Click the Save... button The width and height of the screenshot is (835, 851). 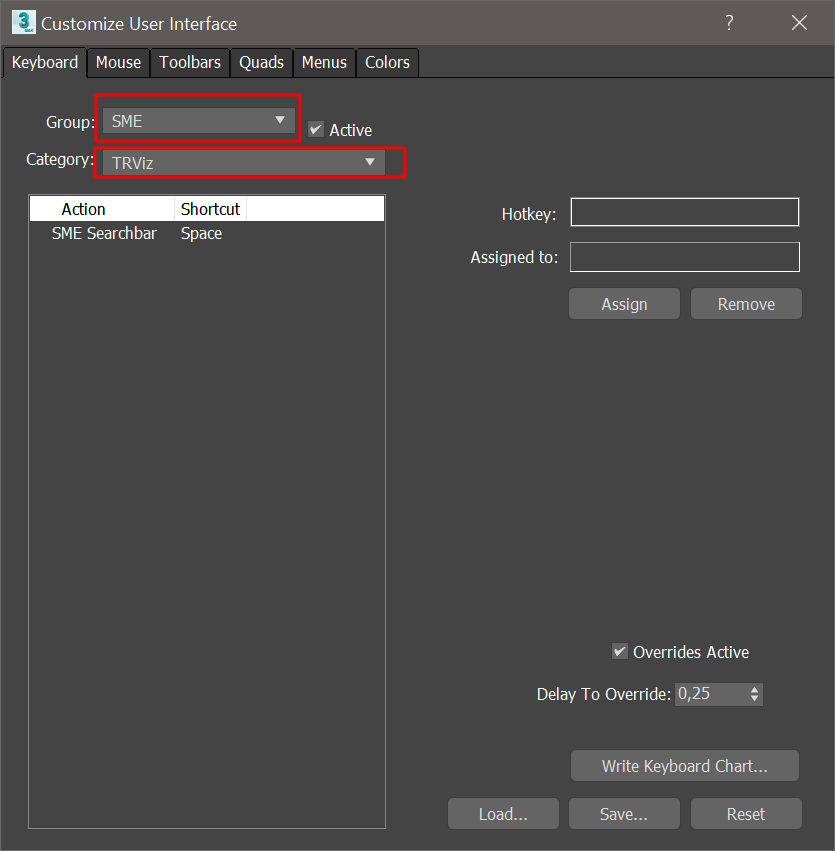(x=624, y=814)
